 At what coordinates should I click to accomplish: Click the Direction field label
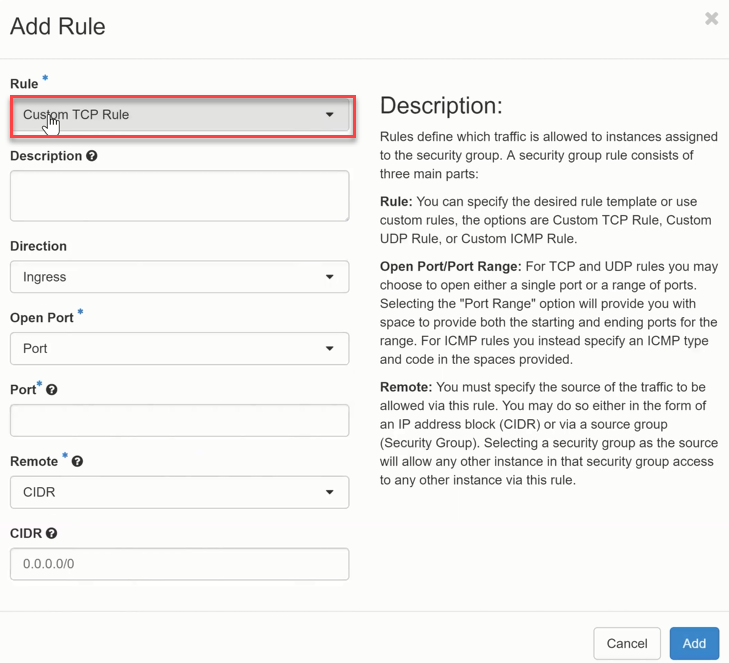(38, 246)
